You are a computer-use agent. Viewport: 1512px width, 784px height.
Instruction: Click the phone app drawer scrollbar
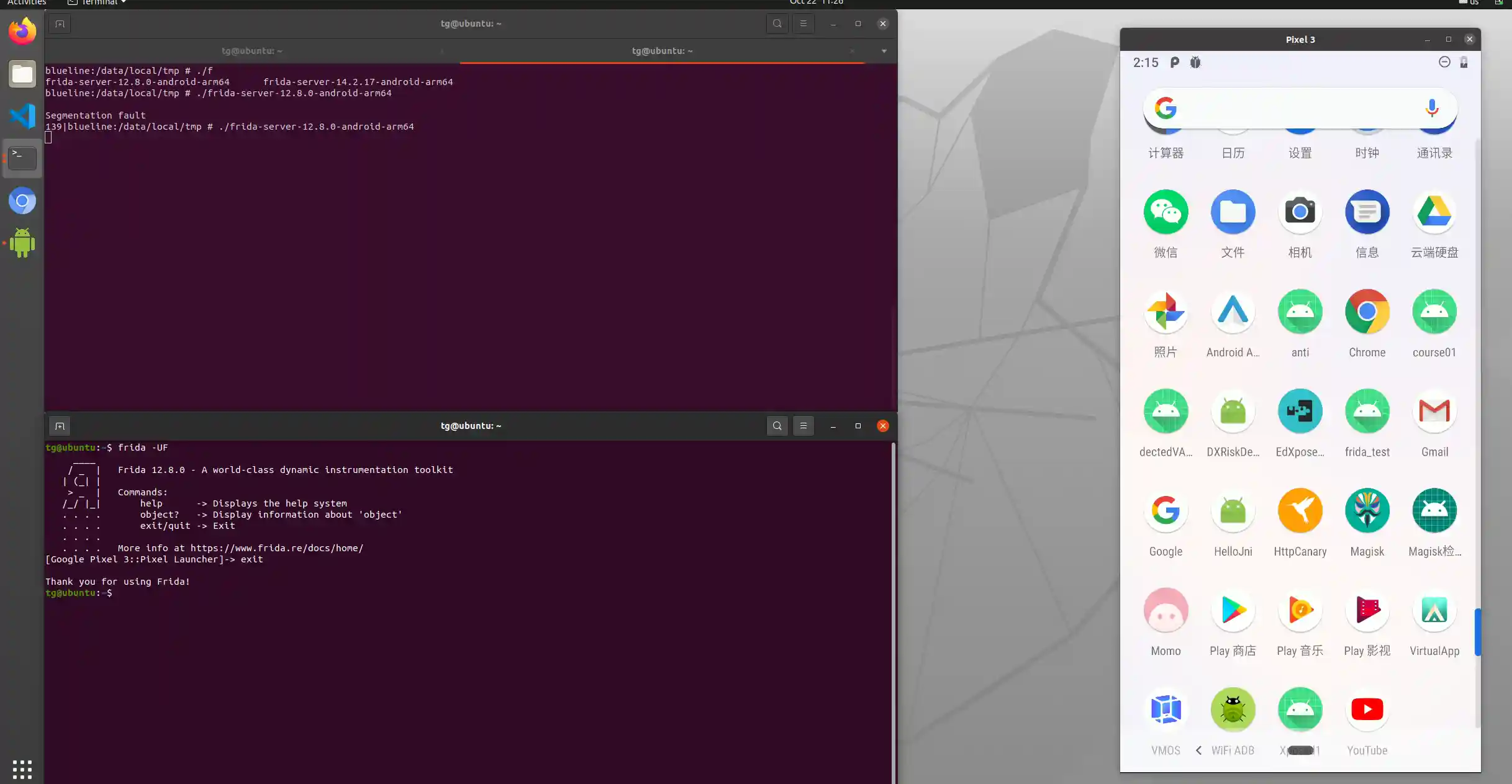[x=1477, y=632]
